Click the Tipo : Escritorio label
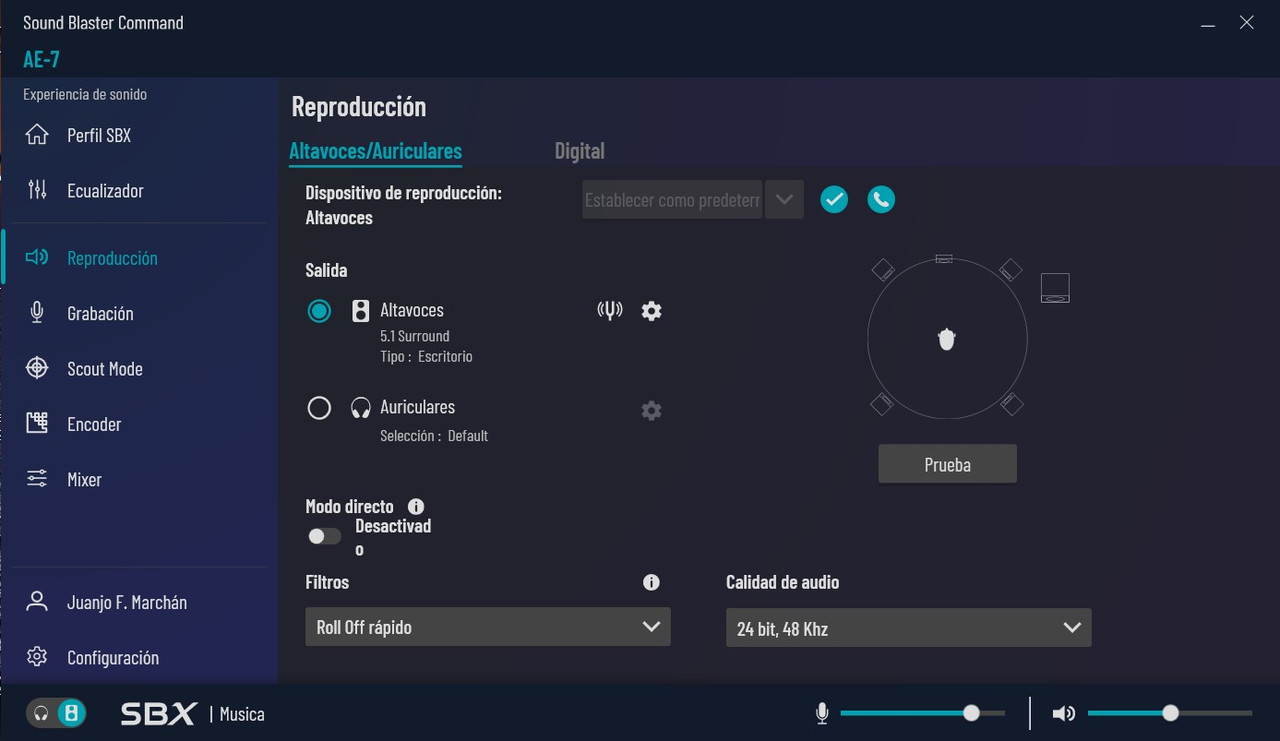Image resolution: width=1280 pixels, height=741 pixels. [x=426, y=356]
